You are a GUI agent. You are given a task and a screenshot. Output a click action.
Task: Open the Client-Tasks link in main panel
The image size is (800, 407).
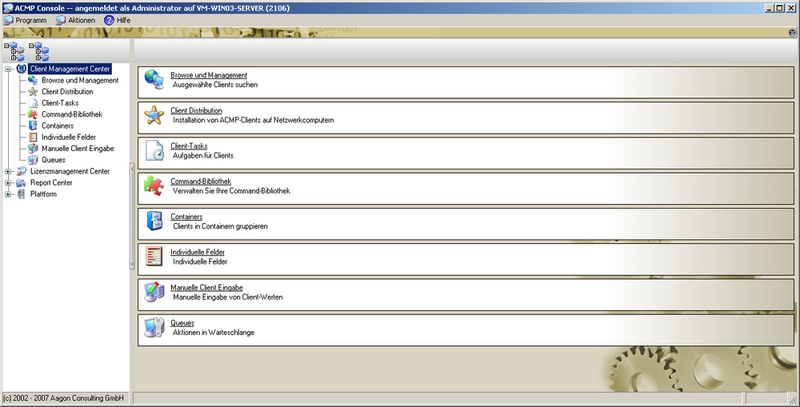pos(189,146)
